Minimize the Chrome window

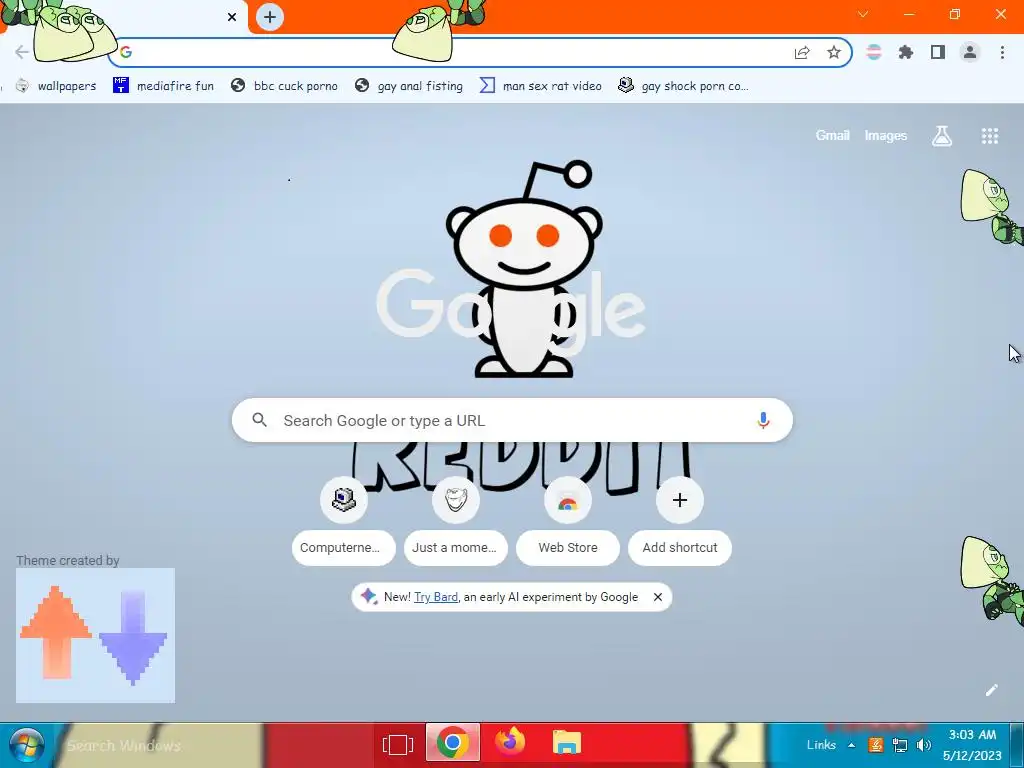point(909,14)
